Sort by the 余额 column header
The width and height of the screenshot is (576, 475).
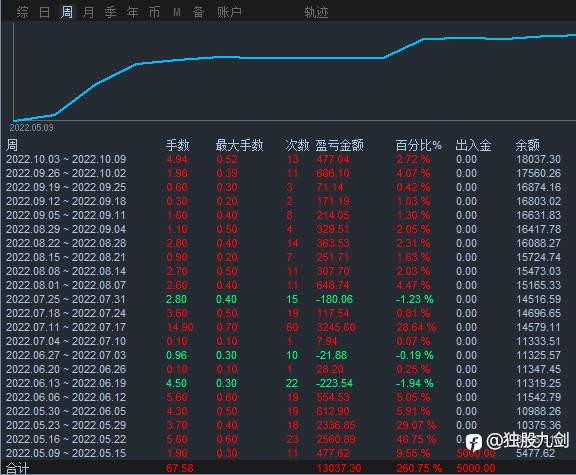528,145
